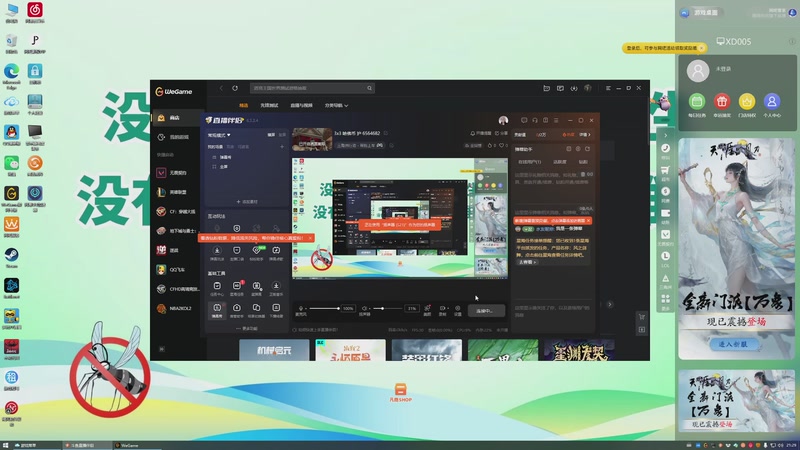Click 开播提醒 bell notification link
800x450 pixels.
tap(481, 133)
